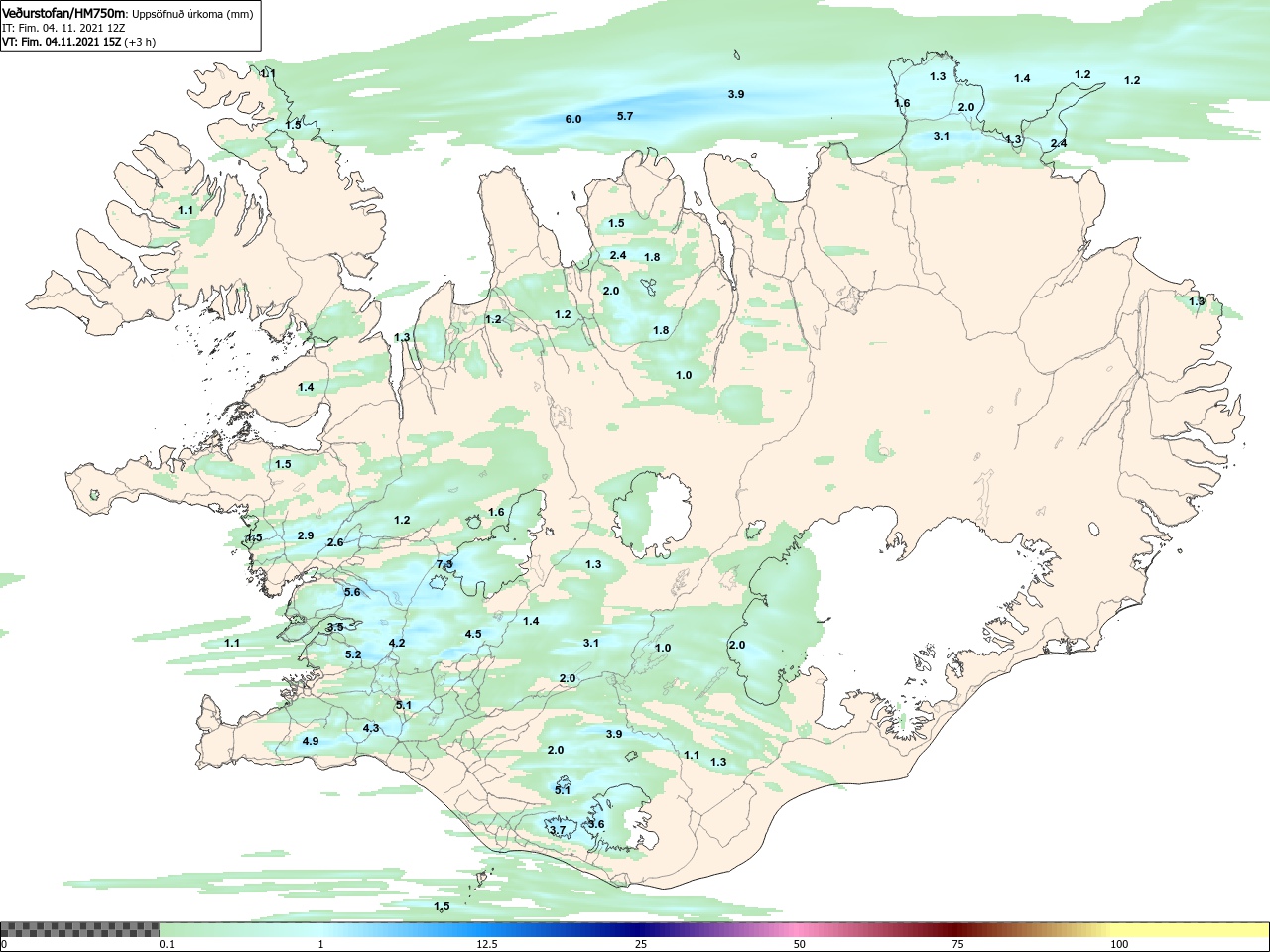1270x952 pixels.
Task: Click the 1.8 value next to 2.4
Action: click(x=652, y=257)
